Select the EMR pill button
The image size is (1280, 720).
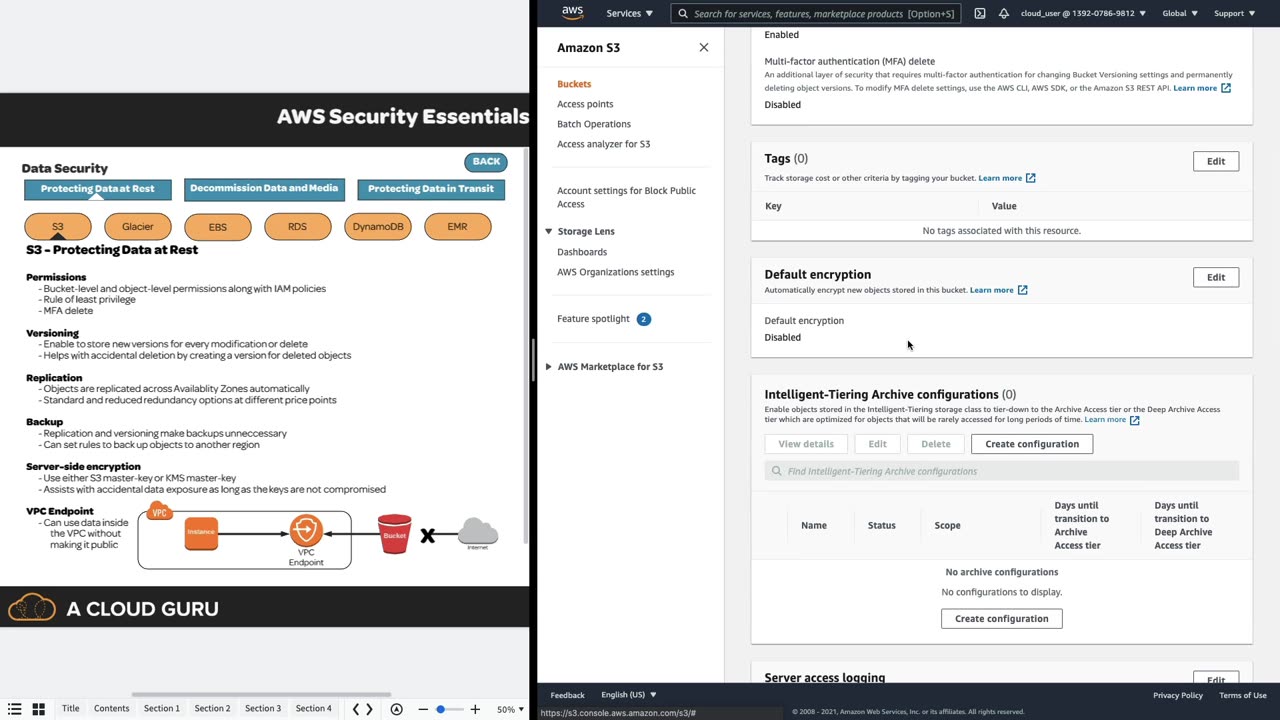(457, 227)
